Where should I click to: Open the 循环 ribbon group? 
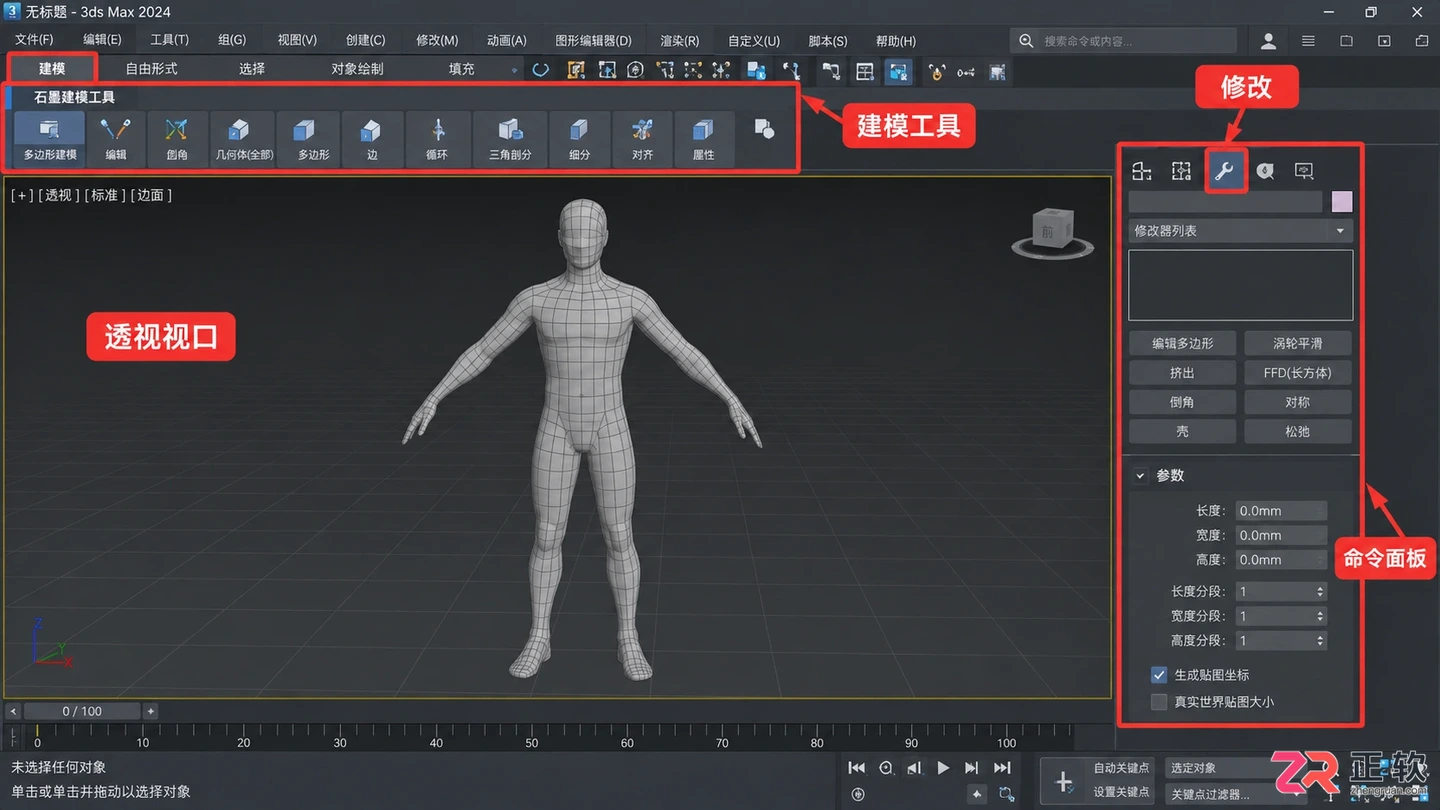click(x=437, y=138)
